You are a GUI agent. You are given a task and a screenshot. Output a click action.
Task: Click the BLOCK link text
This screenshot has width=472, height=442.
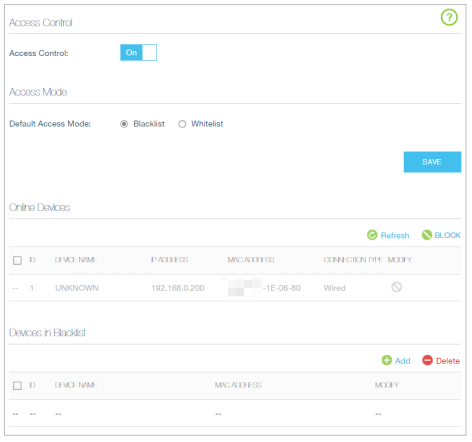click(x=447, y=235)
